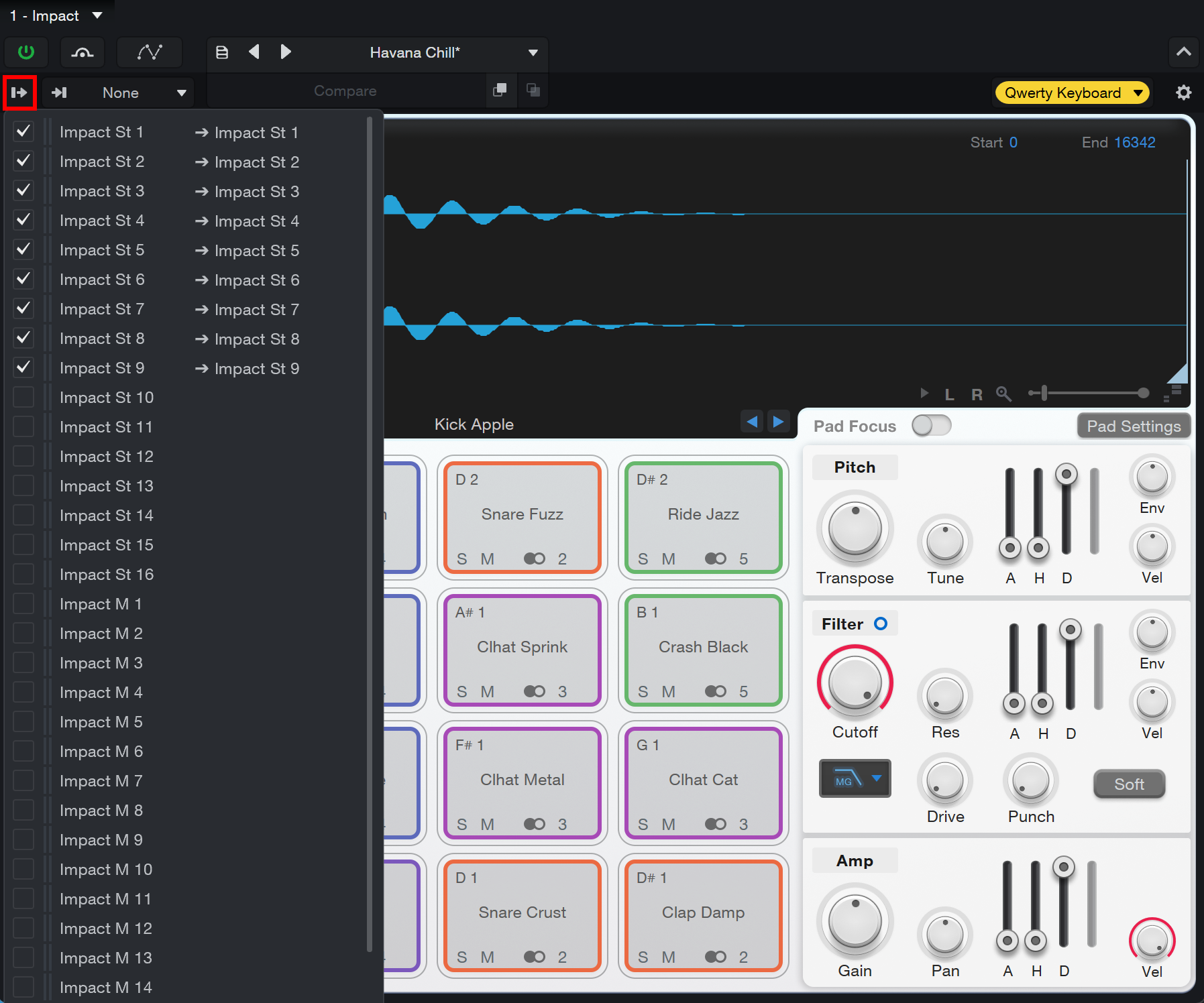The width and height of the screenshot is (1204, 1003).
Task: Click the sample Start value 0
Action: coord(1014,142)
